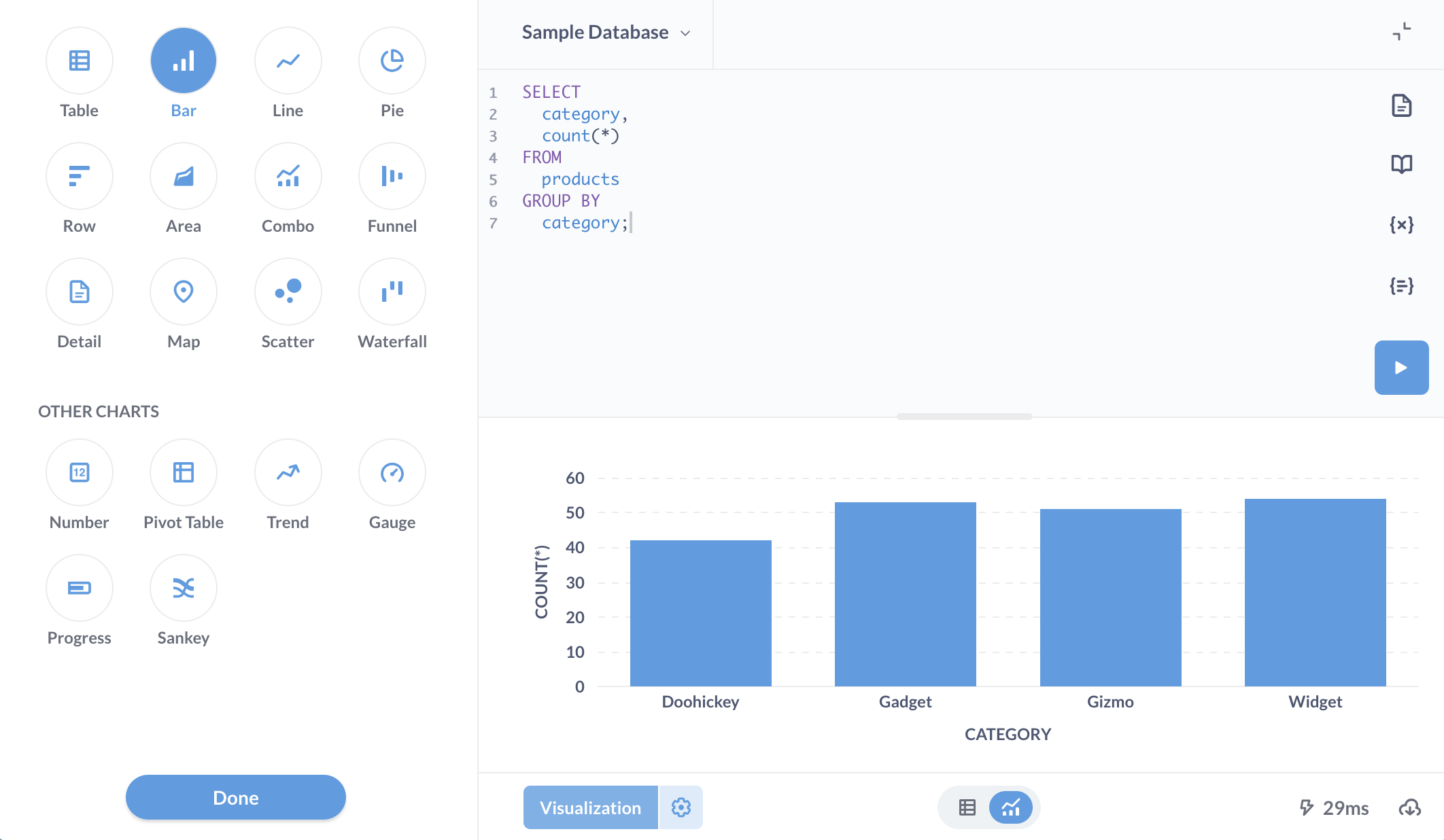
Task: Choose the Scatter plot visualization
Action: pyautogui.click(x=288, y=292)
